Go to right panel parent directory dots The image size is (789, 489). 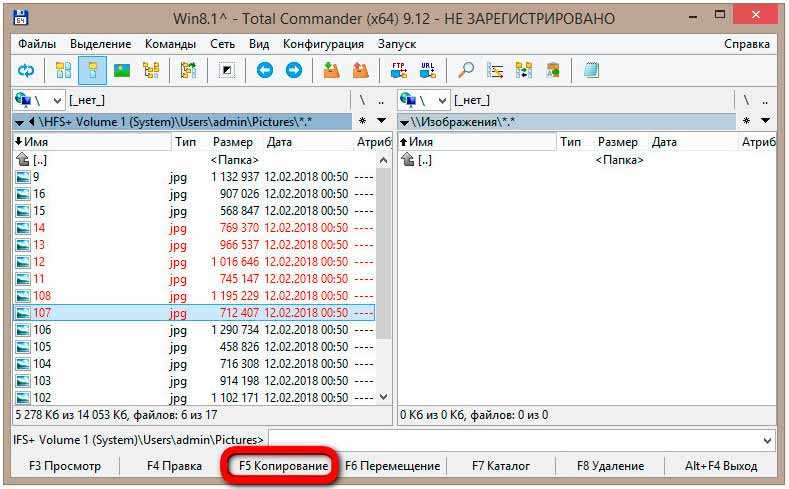[765, 100]
